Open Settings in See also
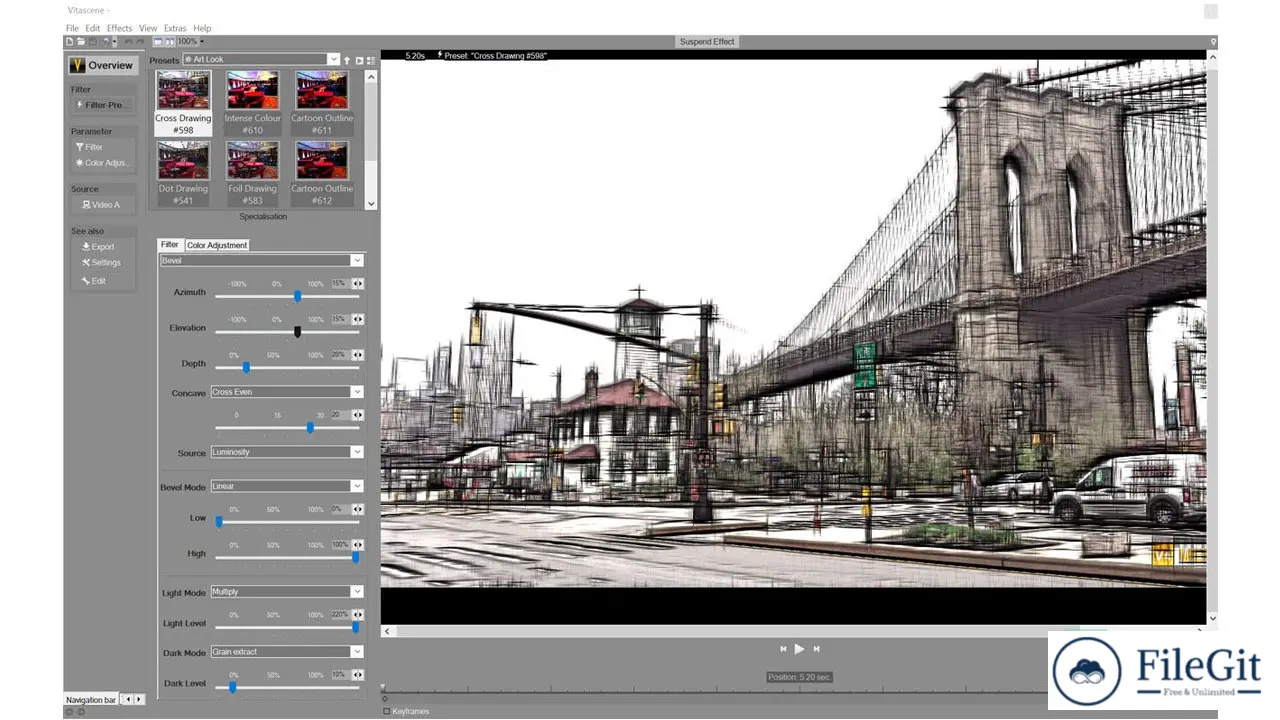This screenshot has height=720, width=1280. pyautogui.click(x=102, y=262)
